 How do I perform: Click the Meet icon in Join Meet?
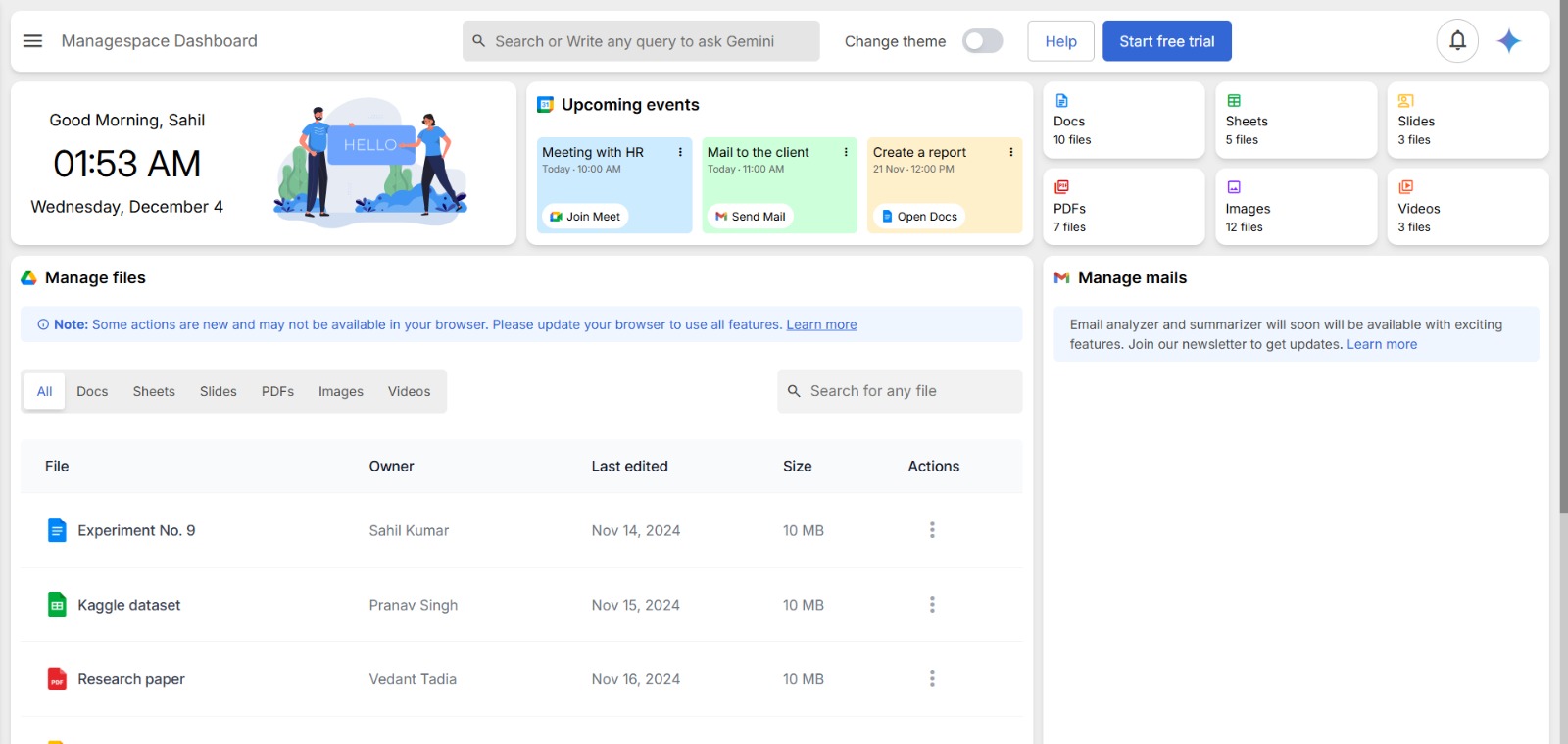(556, 217)
